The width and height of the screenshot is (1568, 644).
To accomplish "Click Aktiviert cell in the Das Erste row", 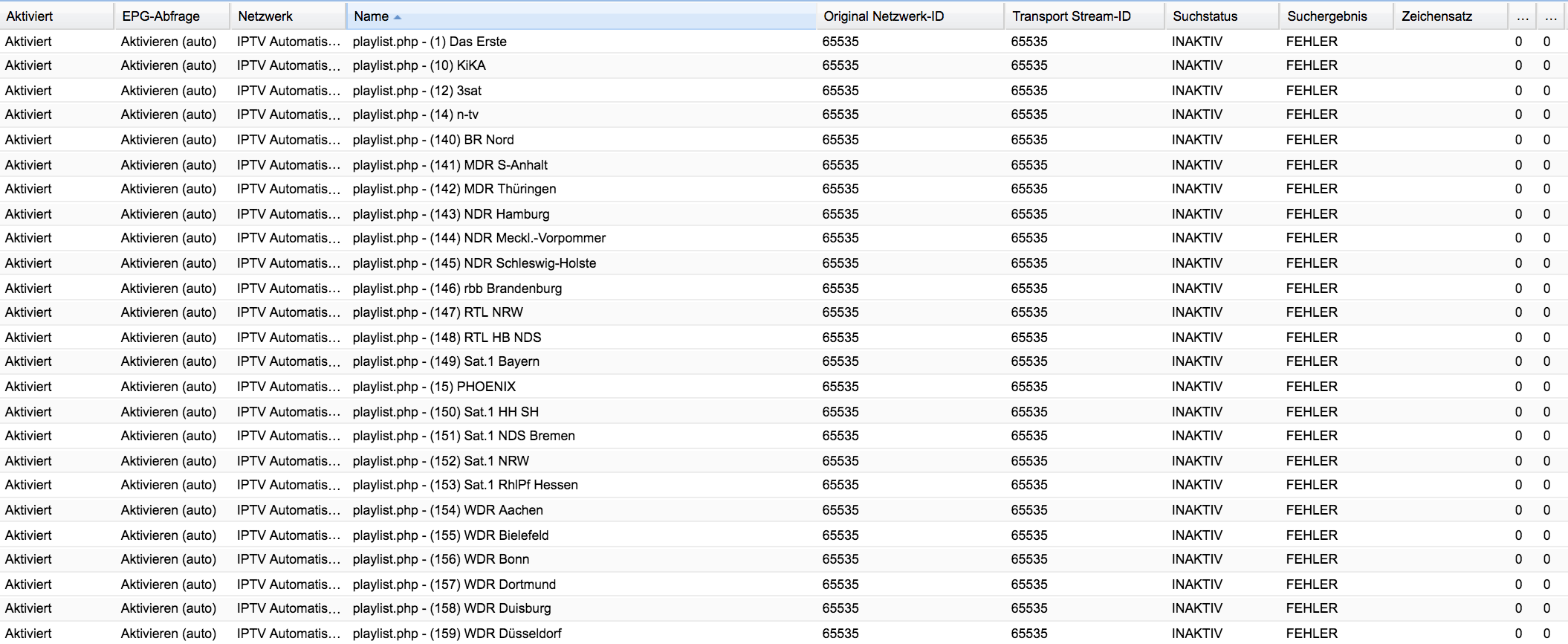I will [28, 42].
